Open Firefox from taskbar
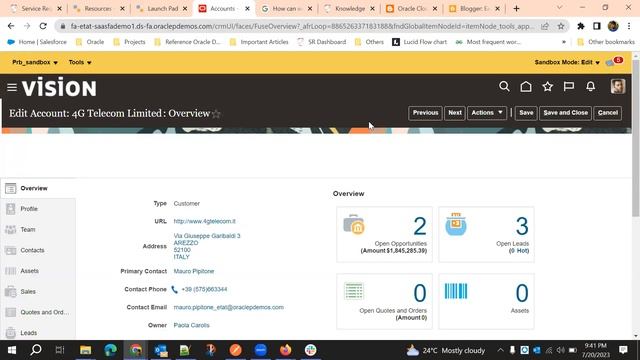 pyautogui.click(x=285, y=350)
